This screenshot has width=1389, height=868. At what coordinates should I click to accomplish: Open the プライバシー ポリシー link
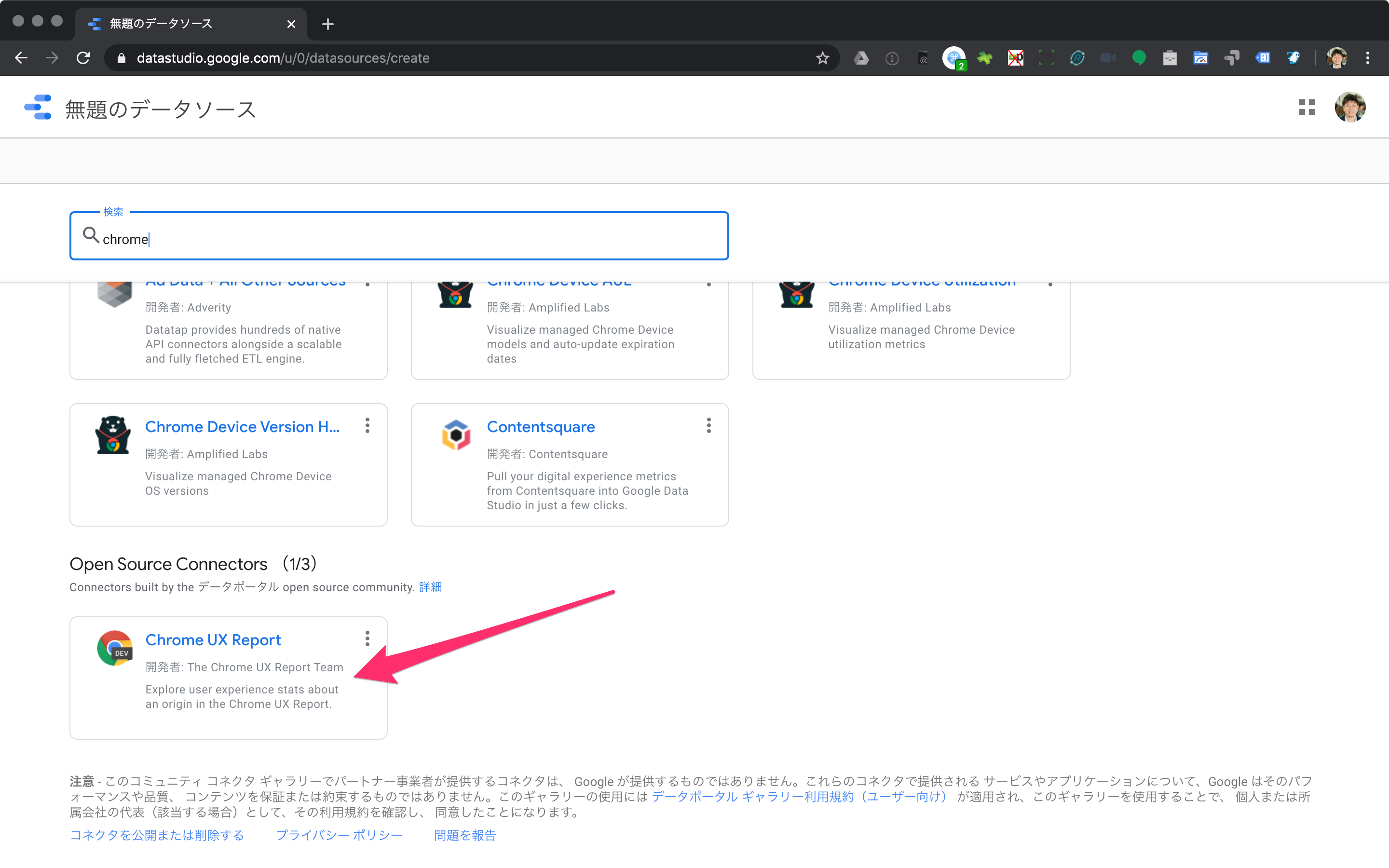coord(339,835)
